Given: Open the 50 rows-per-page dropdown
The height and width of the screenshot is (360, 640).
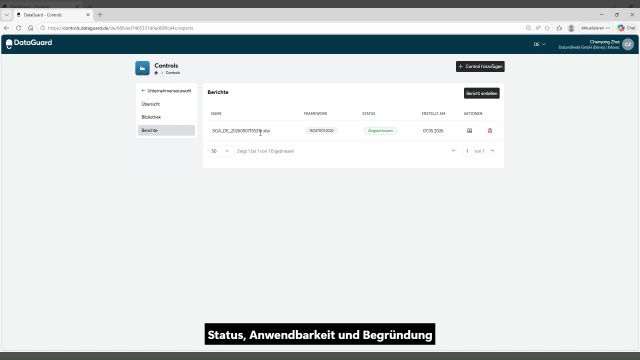Looking at the screenshot, I should point(221,151).
